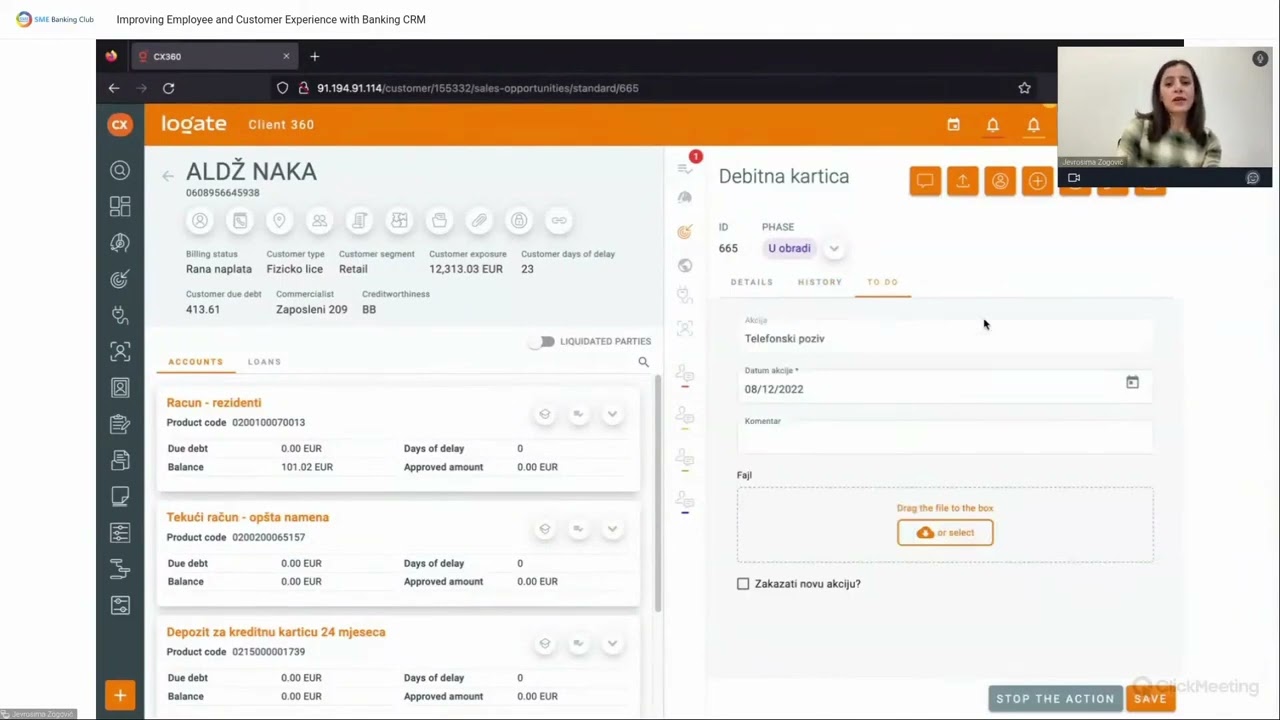
Task: Open the customer profile person icon
Action: pyautogui.click(x=200, y=221)
